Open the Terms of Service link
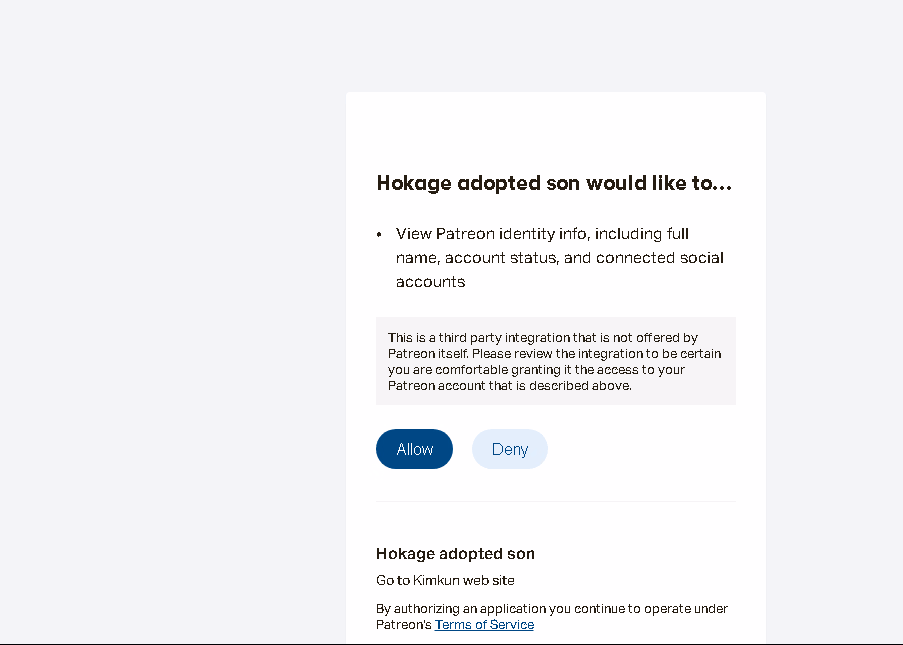The image size is (903, 645). coord(484,625)
